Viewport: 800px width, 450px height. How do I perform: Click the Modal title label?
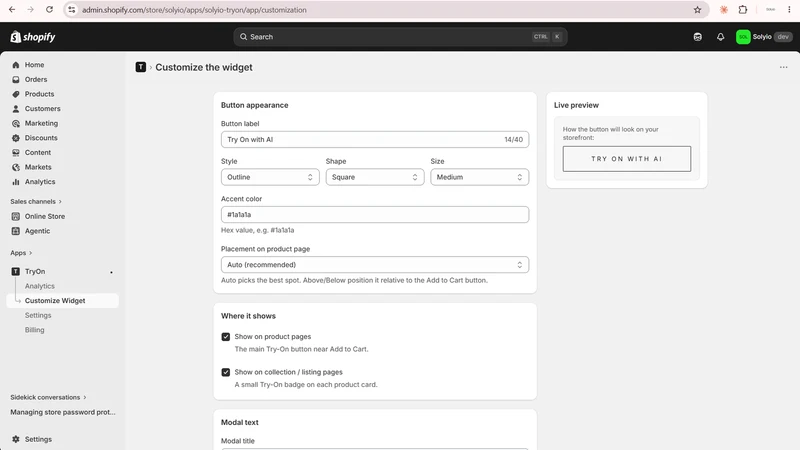click(x=238, y=441)
